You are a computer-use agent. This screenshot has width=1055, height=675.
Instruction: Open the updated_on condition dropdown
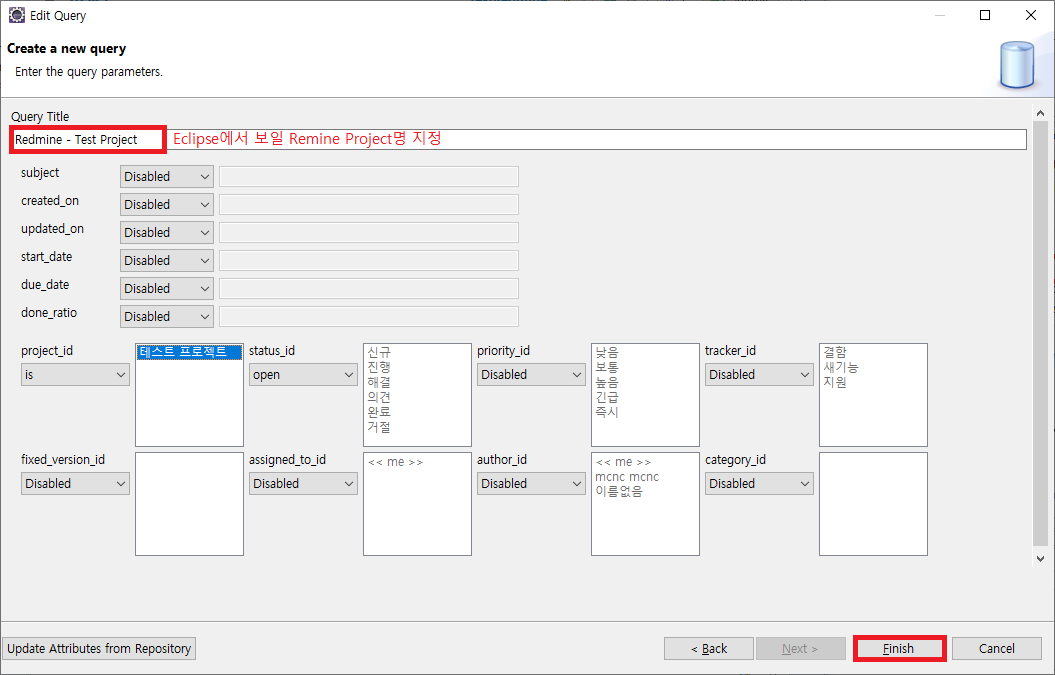pos(167,232)
